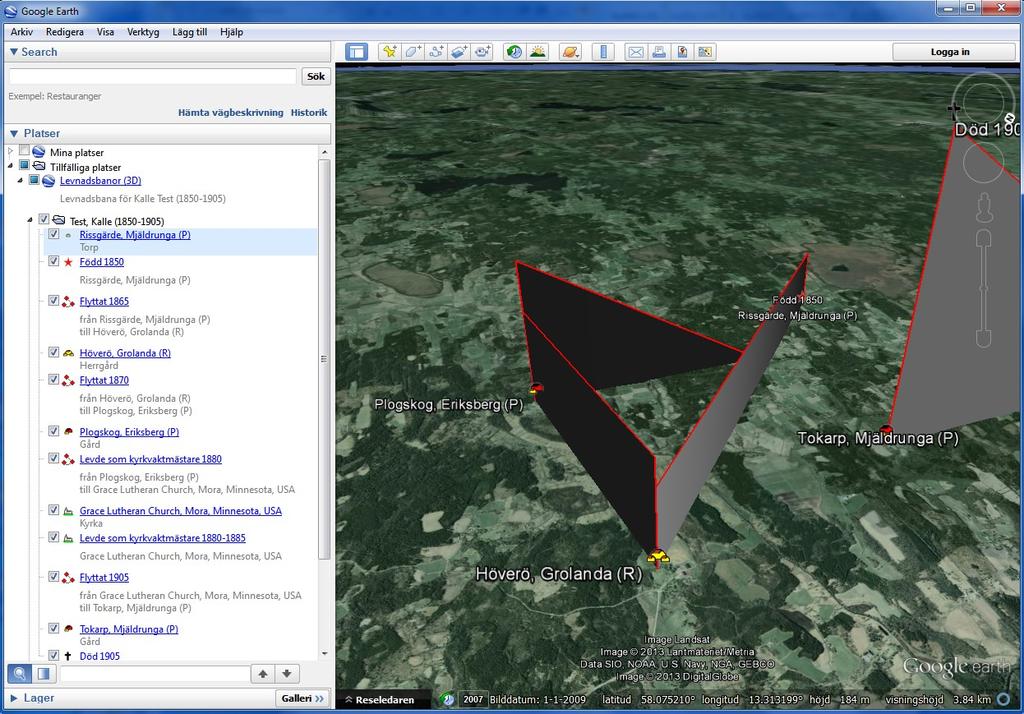Click the places filter field by arrows
The height and width of the screenshot is (714, 1024).
click(x=154, y=673)
